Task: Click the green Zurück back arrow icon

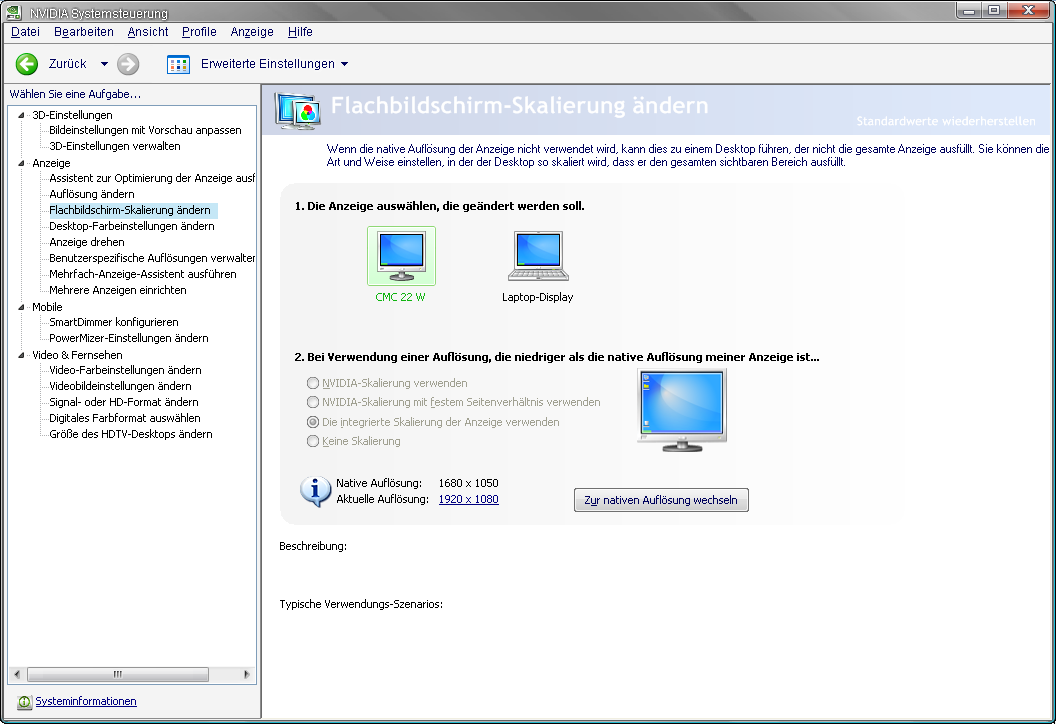Action: click(27, 64)
